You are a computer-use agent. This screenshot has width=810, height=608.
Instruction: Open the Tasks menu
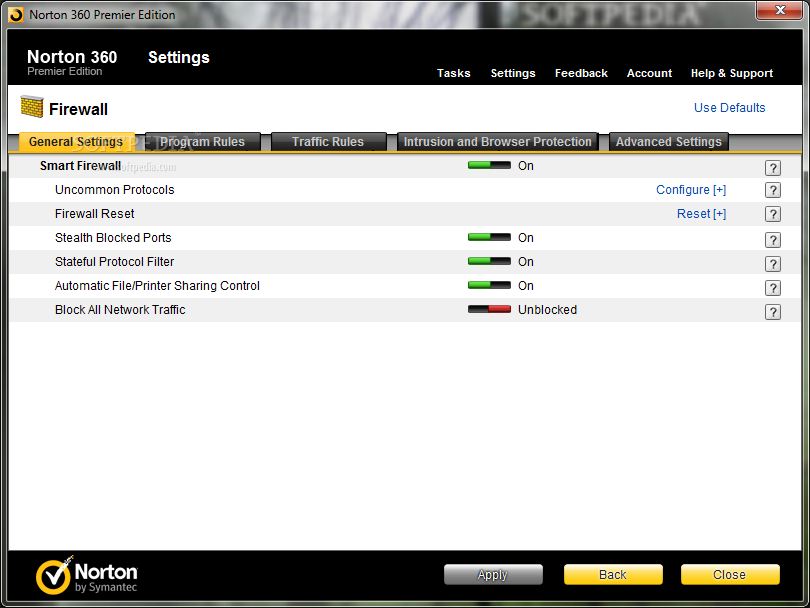click(454, 73)
